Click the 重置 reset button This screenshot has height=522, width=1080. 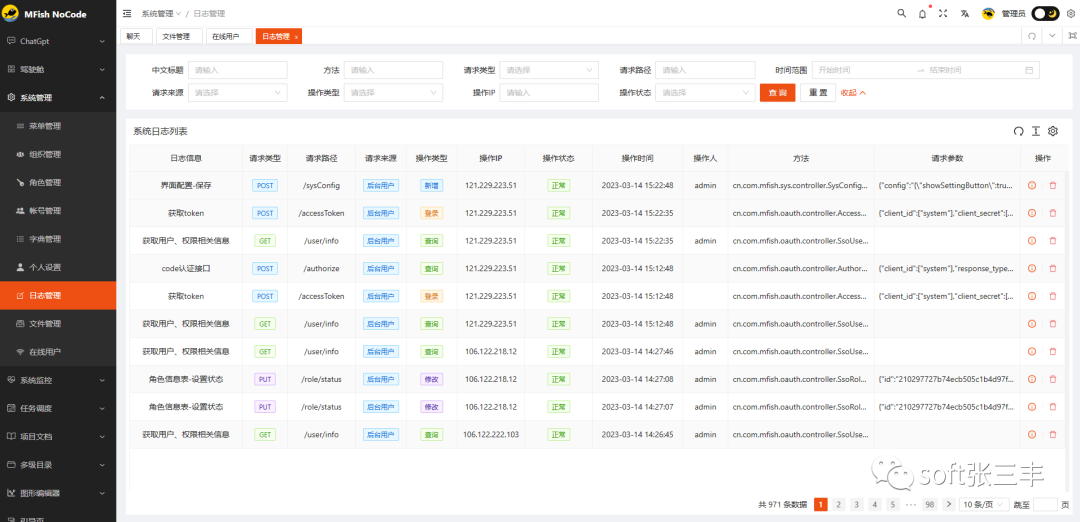(818, 92)
